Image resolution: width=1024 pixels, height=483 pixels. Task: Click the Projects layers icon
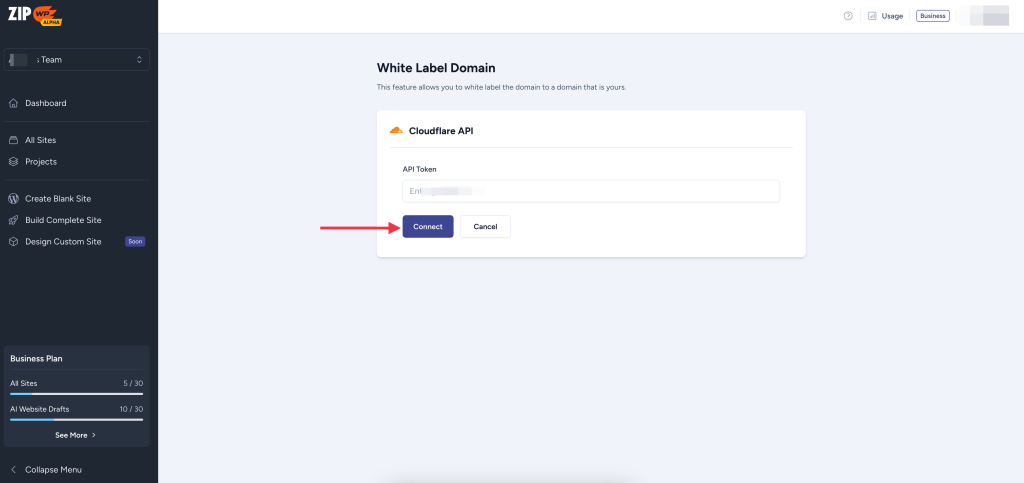point(14,161)
